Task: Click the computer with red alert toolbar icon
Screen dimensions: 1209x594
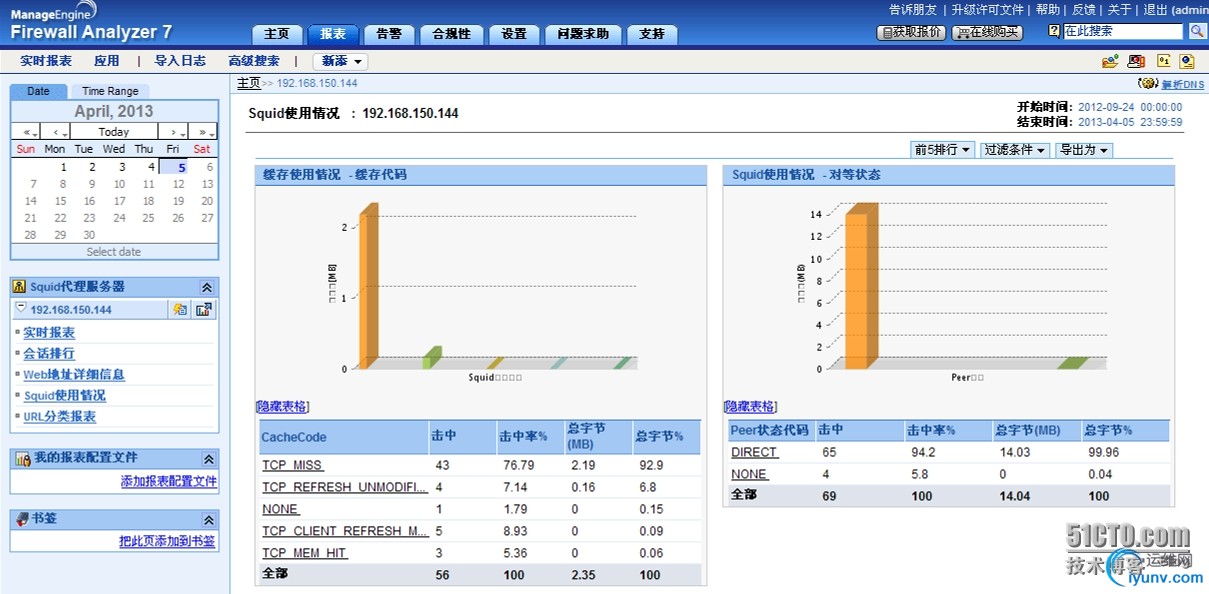Action: [1137, 61]
